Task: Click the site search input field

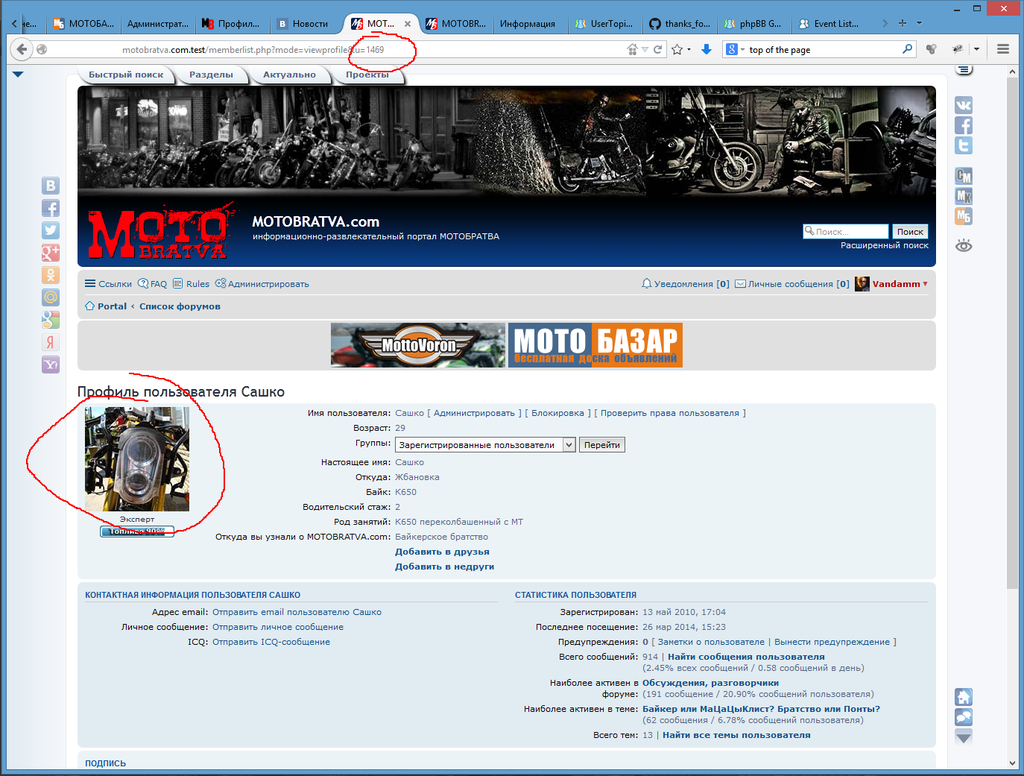Action: tap(845, 231)
